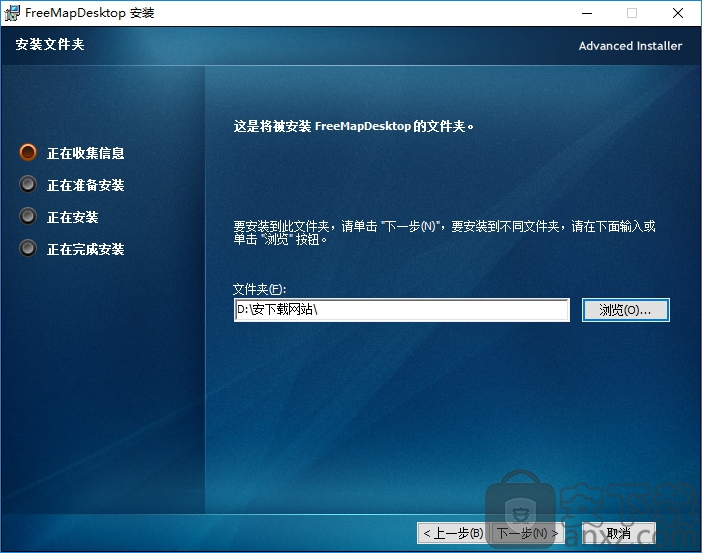Image resolution: width=702 pixels, height=553 pixels.
Task: Click the 正在准备安装 step text
Action: (x=86, y=185)
